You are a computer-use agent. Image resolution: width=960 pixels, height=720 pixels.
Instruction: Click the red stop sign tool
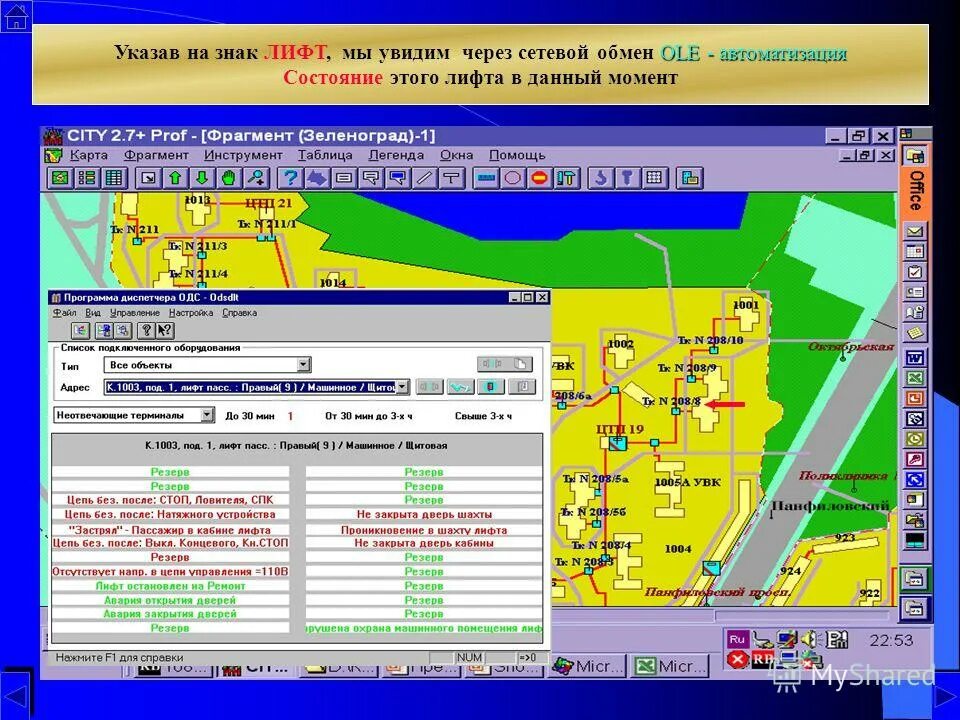click(x=539, y=178)
